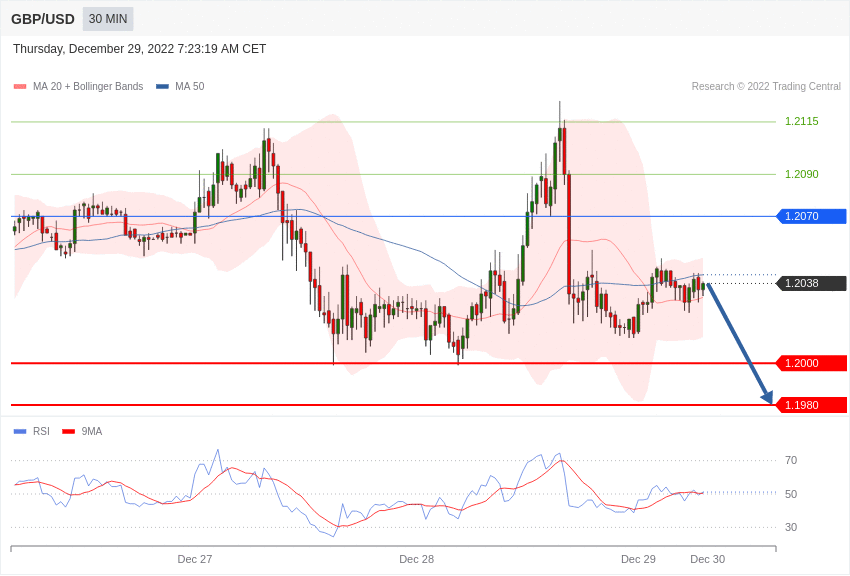Viewport: 850px width, 576px height.
Task: Click the MA 20 + Bollinger Bands legend swatch
Action: (x=20, y=86)
